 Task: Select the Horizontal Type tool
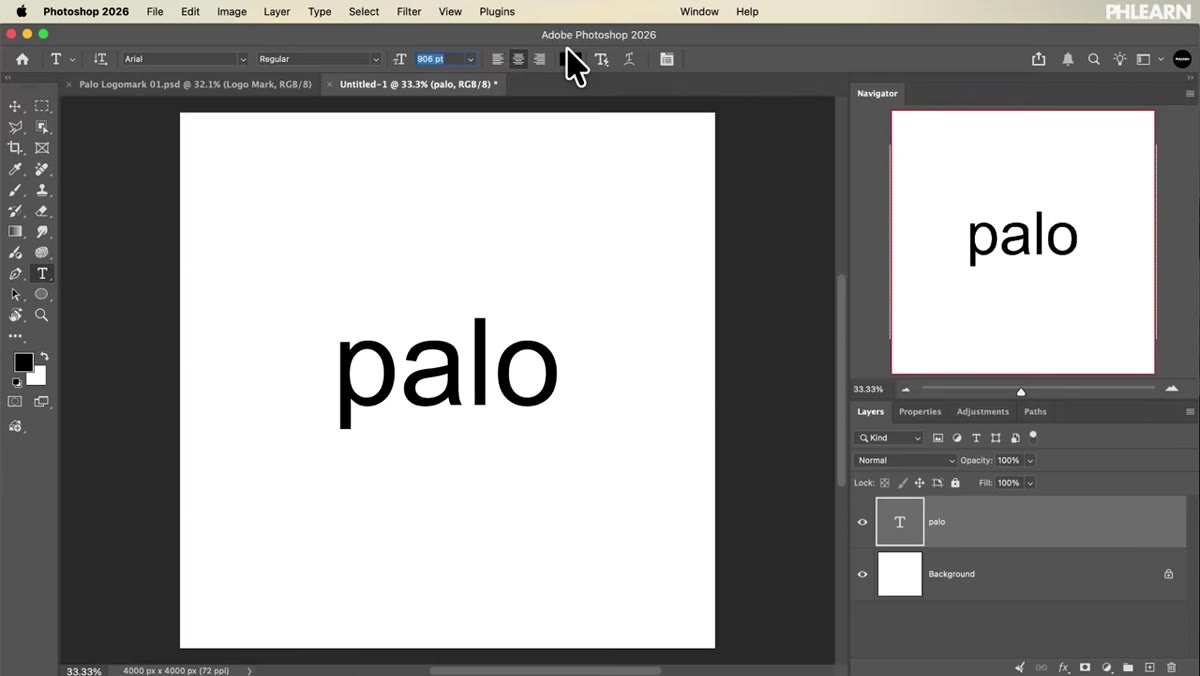pos(42,273)
